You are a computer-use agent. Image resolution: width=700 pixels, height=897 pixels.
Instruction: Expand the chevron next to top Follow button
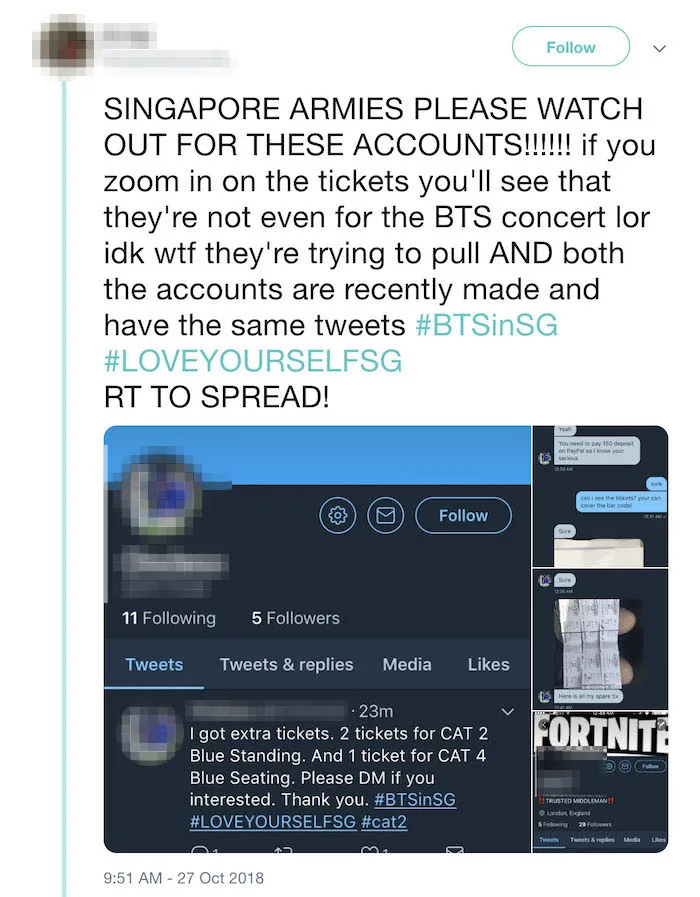tap(658, 47)
